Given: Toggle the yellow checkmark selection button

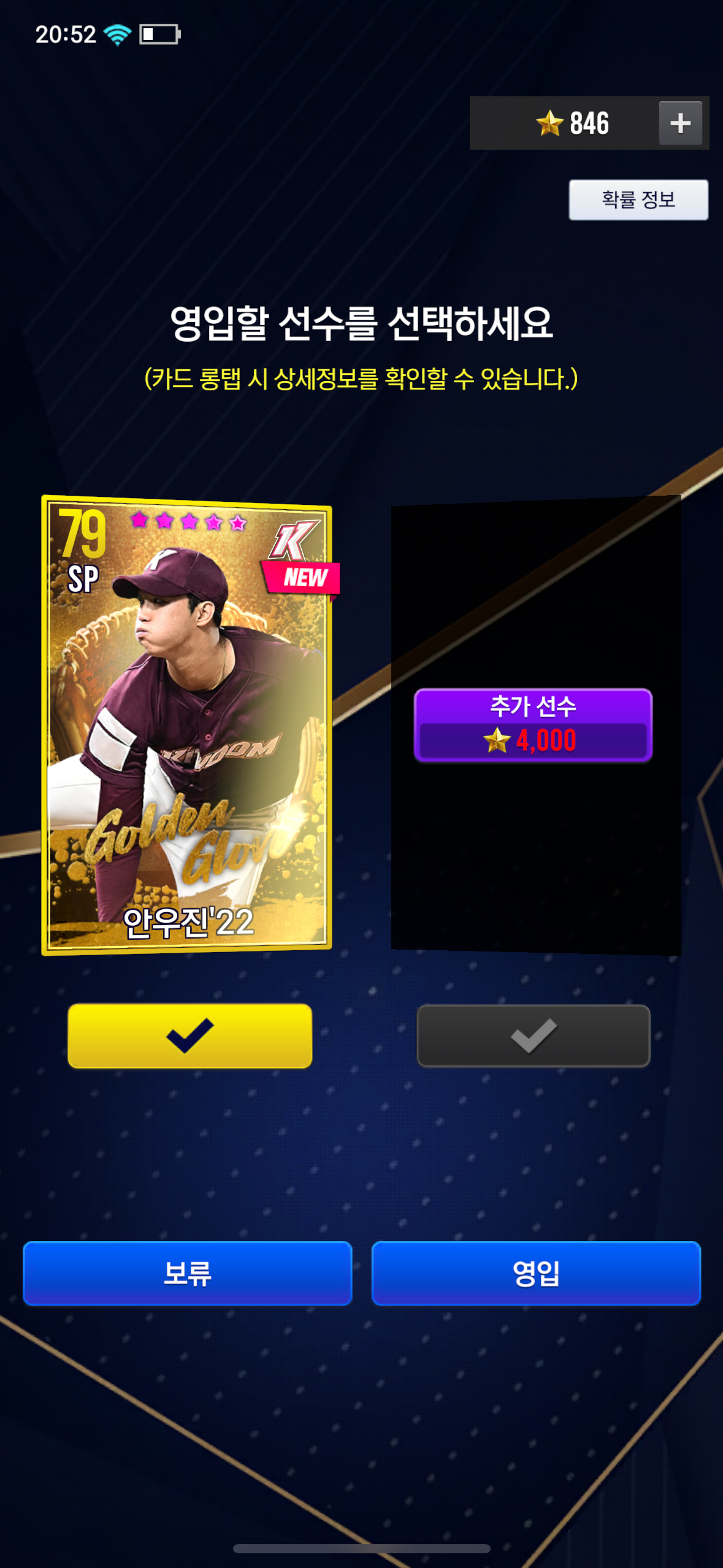Looking at the screenshot, I should click(189, 1036).
